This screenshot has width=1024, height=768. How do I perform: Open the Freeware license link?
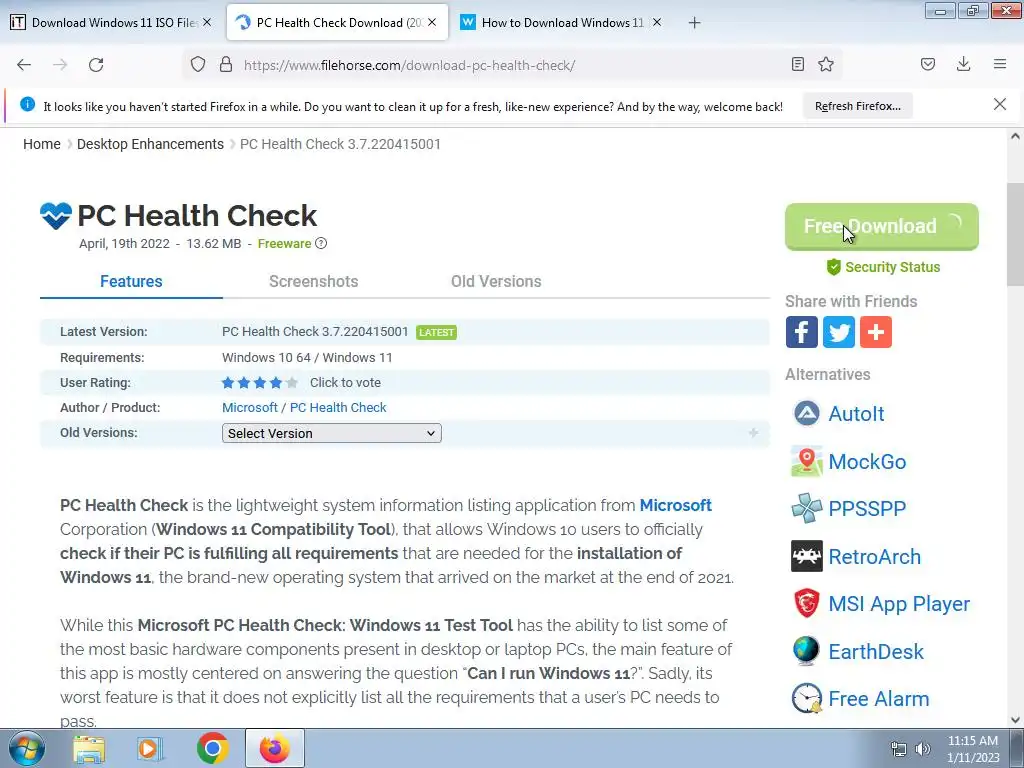pyautogui.click(x=284, y=244)
